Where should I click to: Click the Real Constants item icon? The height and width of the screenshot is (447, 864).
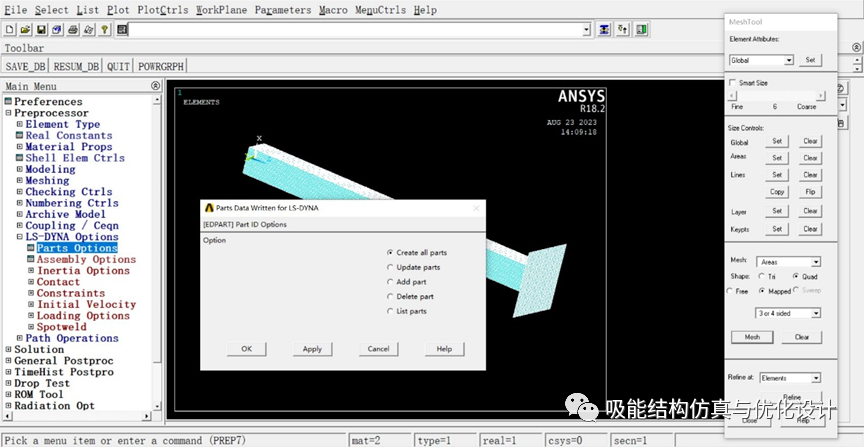point(19,135)
